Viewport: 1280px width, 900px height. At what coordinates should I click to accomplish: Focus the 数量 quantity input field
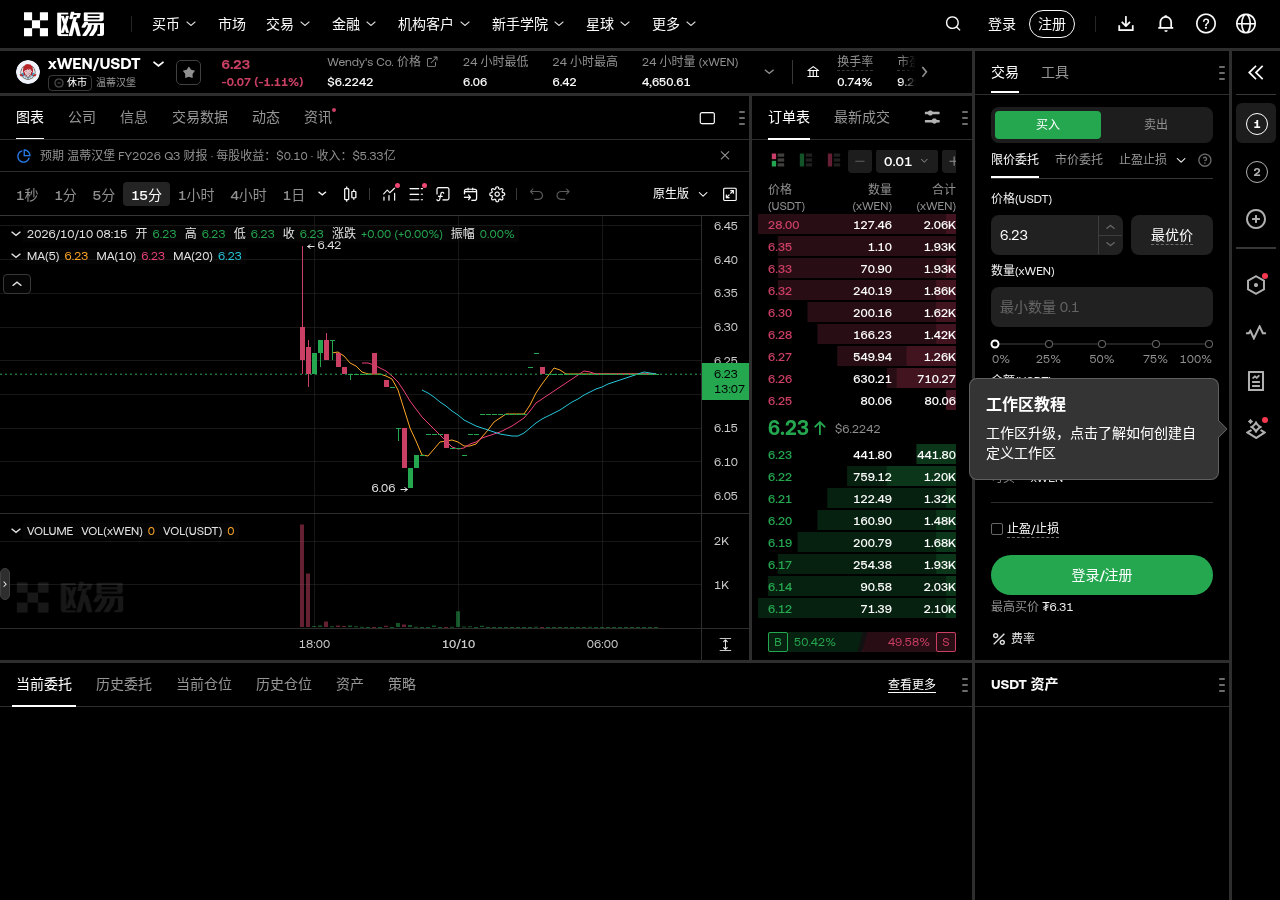(1102, 307)
